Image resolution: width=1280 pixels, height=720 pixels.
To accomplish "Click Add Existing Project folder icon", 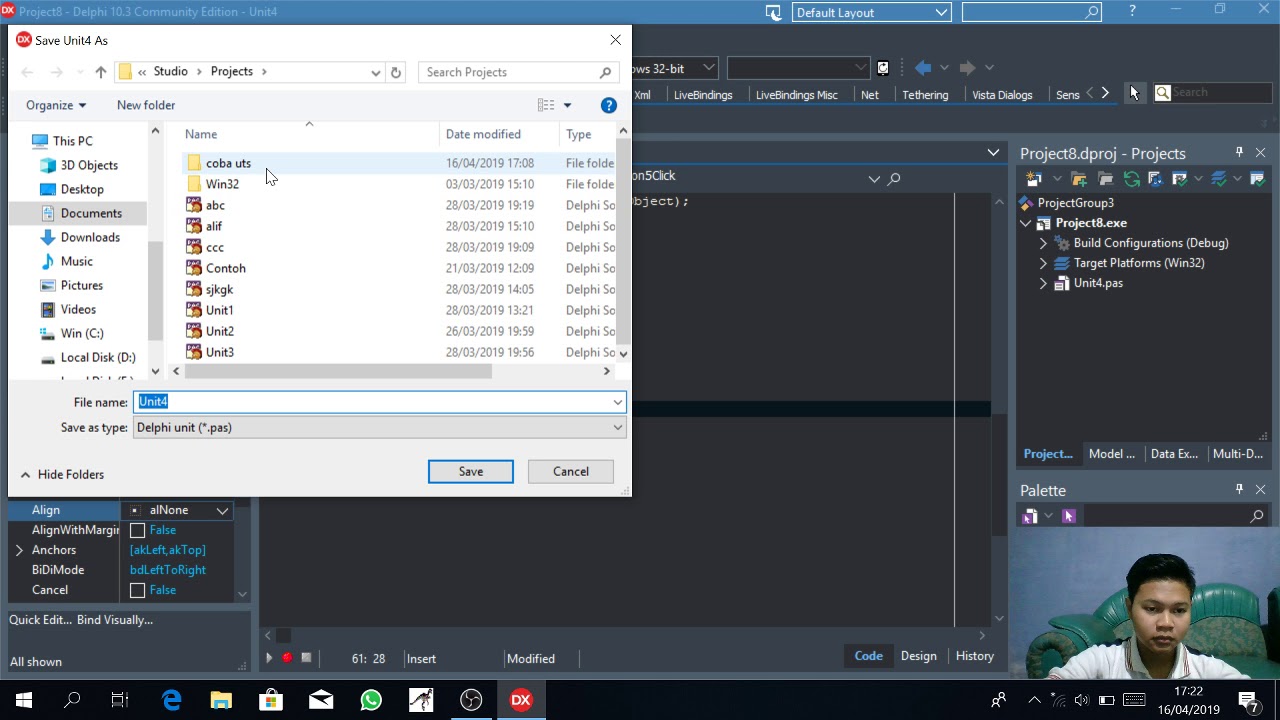I will click(1079, 179).
